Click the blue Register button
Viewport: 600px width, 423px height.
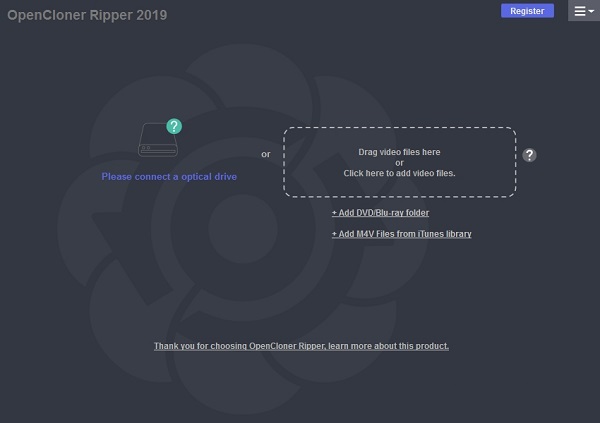(x=527, y=11)
